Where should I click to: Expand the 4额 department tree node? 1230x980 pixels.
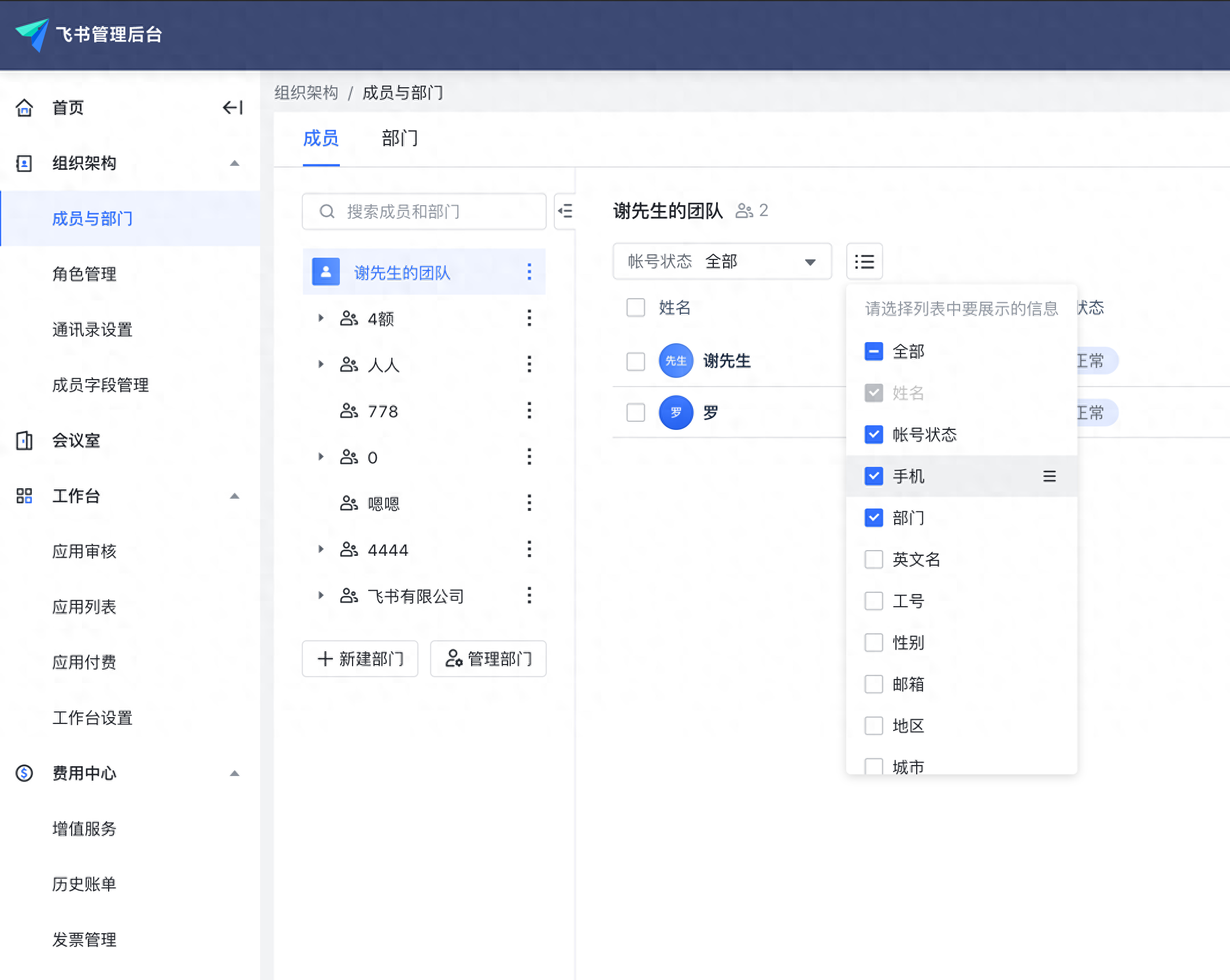point(321,318)
